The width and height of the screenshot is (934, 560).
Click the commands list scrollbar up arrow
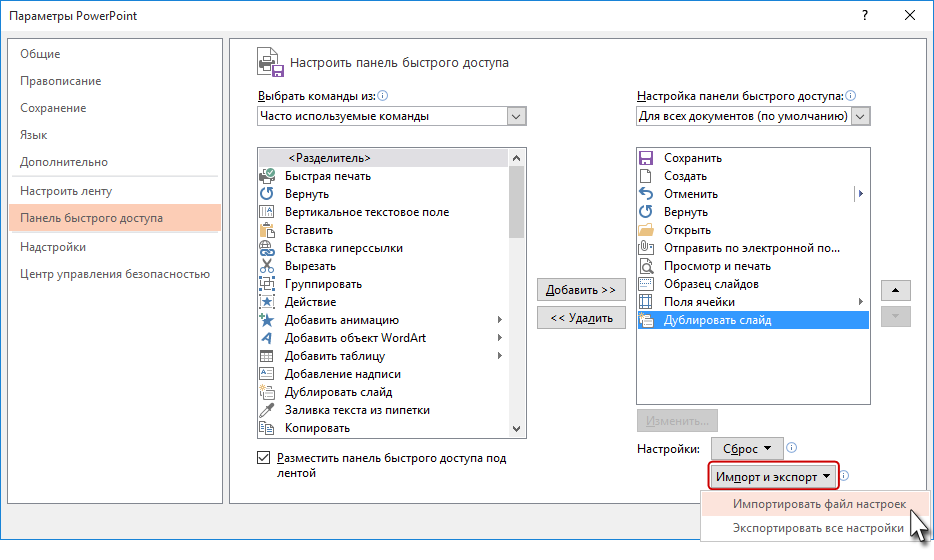pyautogui.click(x=516, y=158)
